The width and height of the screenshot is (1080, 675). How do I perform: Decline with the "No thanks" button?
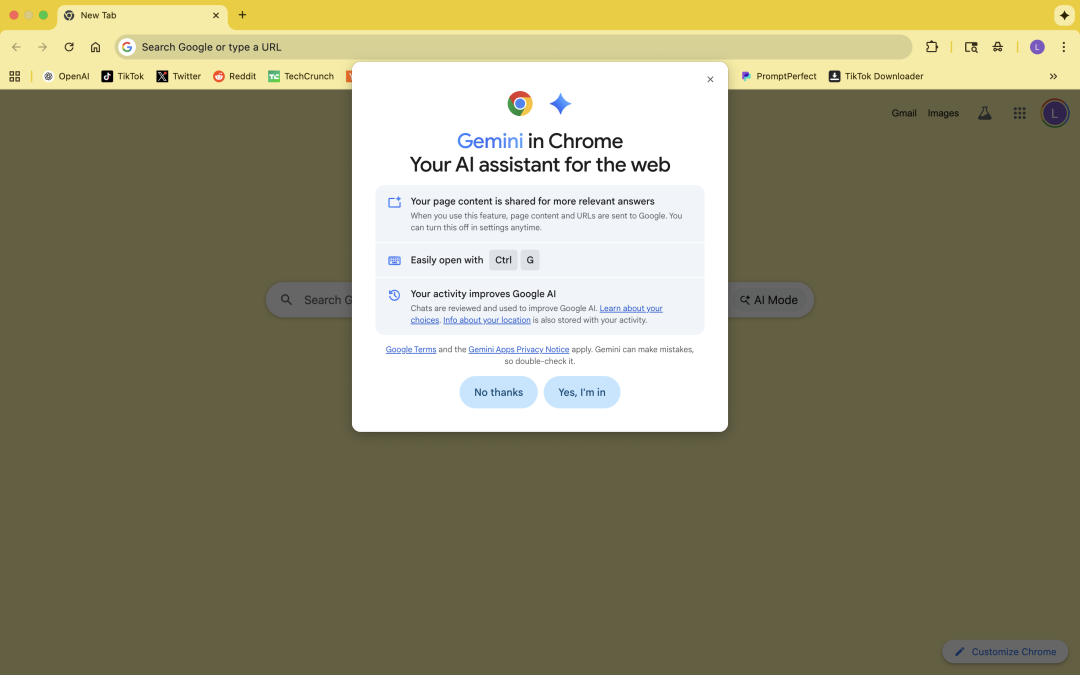(x=498, y=392)
